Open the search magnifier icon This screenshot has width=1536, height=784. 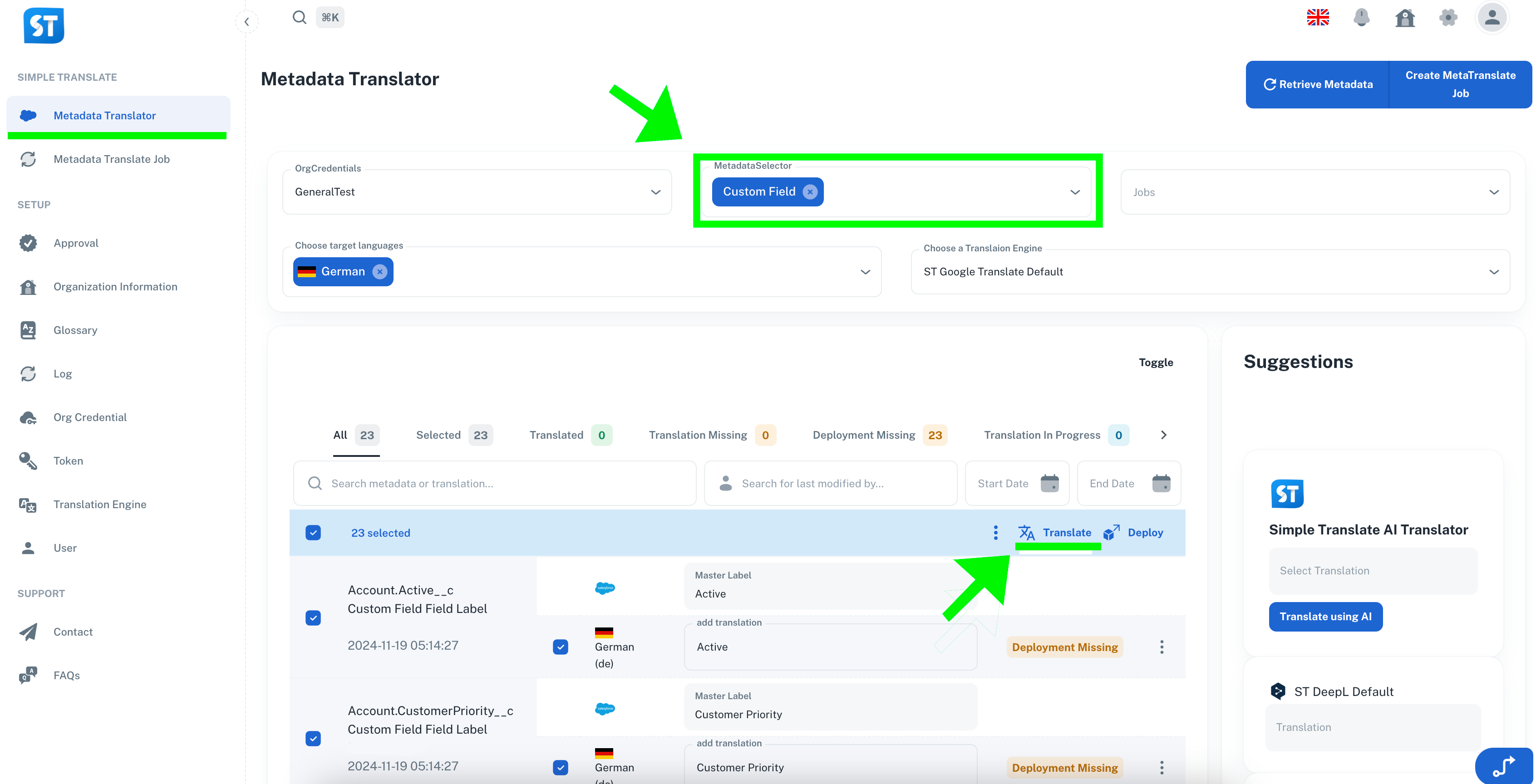tap(299, 17)
